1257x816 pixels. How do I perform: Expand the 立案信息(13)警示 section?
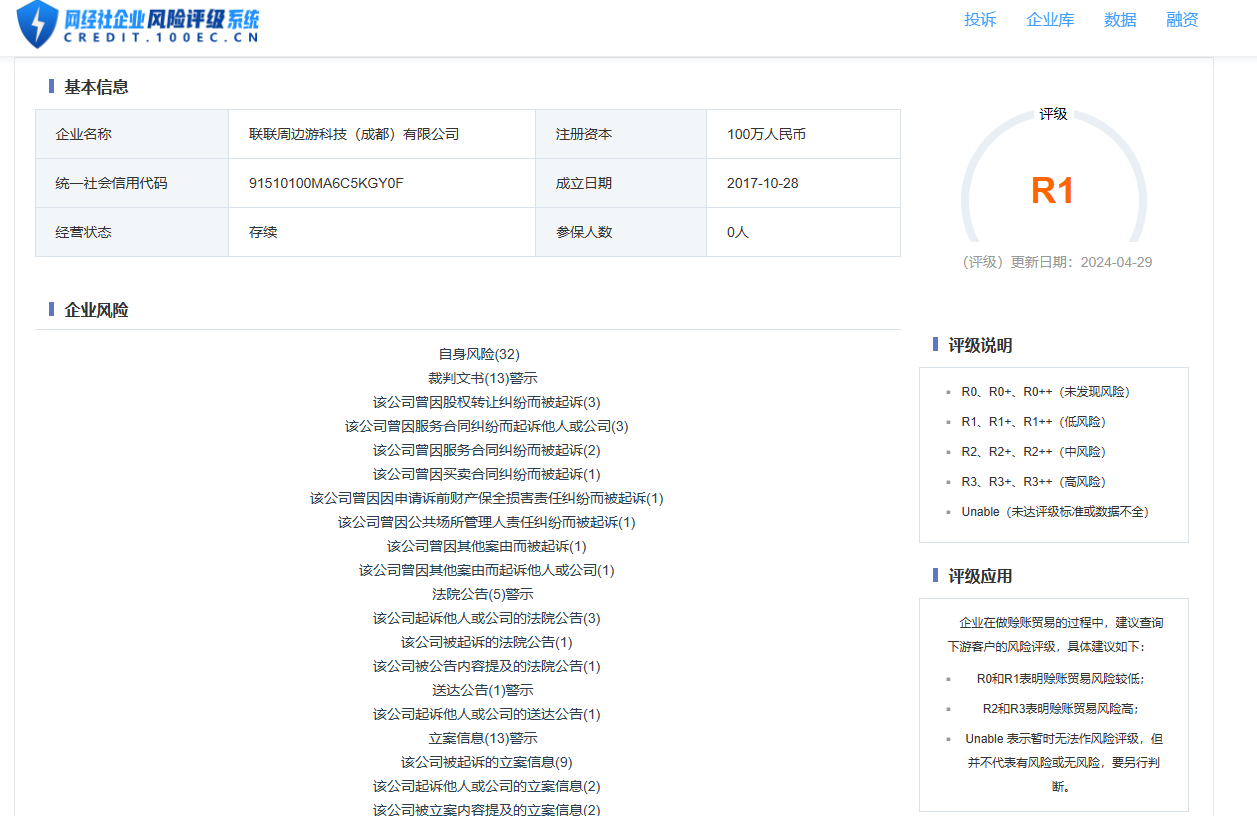click(482, 738)
